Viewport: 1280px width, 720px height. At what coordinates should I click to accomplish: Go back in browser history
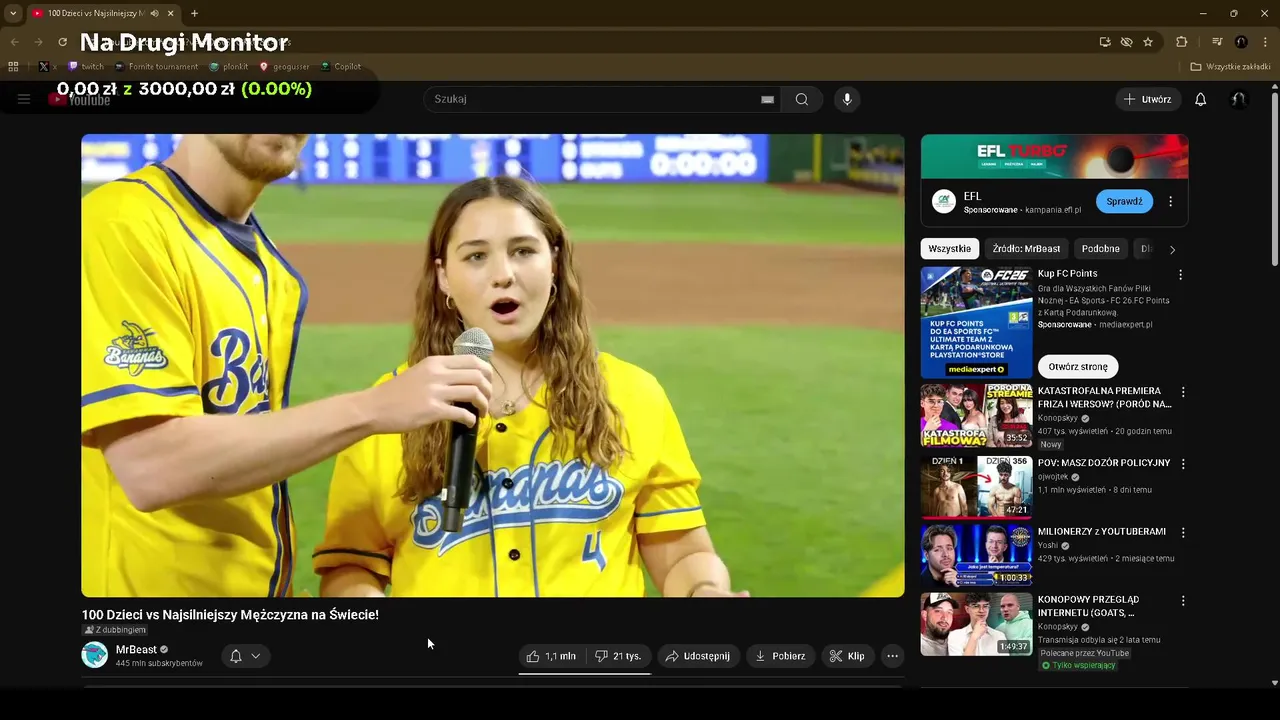14,42
